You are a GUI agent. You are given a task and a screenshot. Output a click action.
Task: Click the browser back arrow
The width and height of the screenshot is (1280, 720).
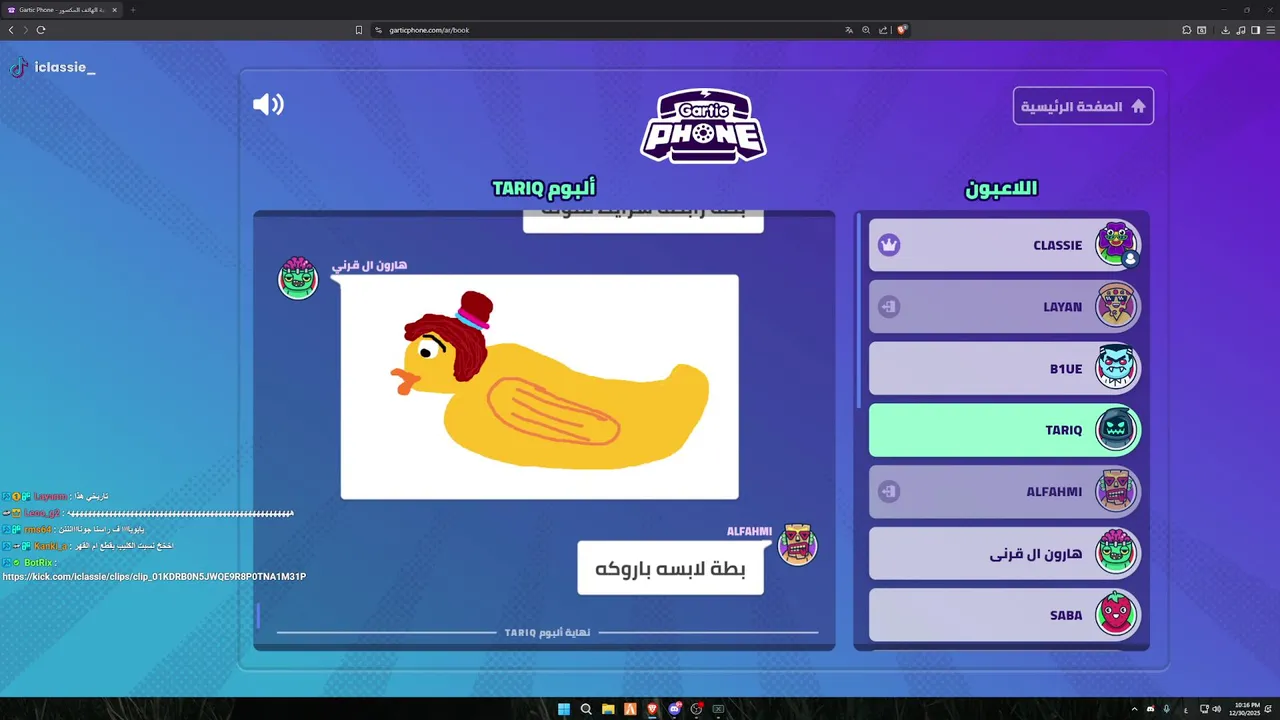[x=11, y=30]
